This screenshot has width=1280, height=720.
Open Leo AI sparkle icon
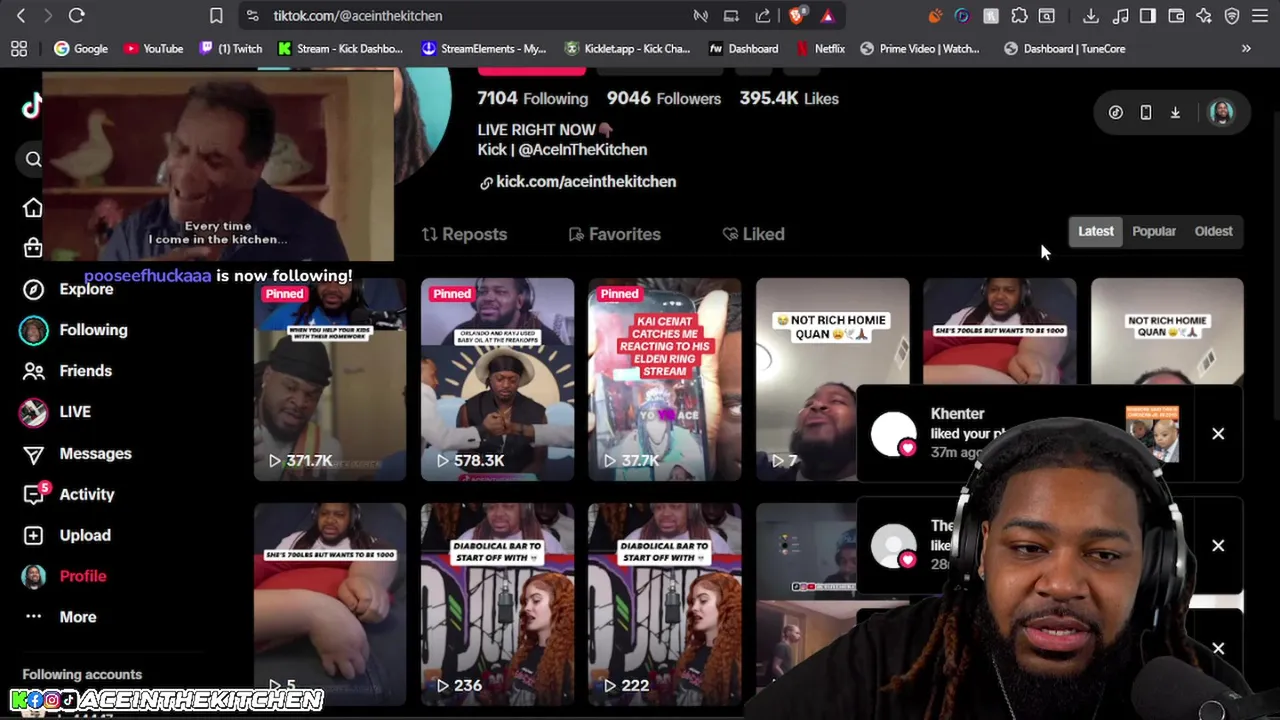pos(1204,16)
